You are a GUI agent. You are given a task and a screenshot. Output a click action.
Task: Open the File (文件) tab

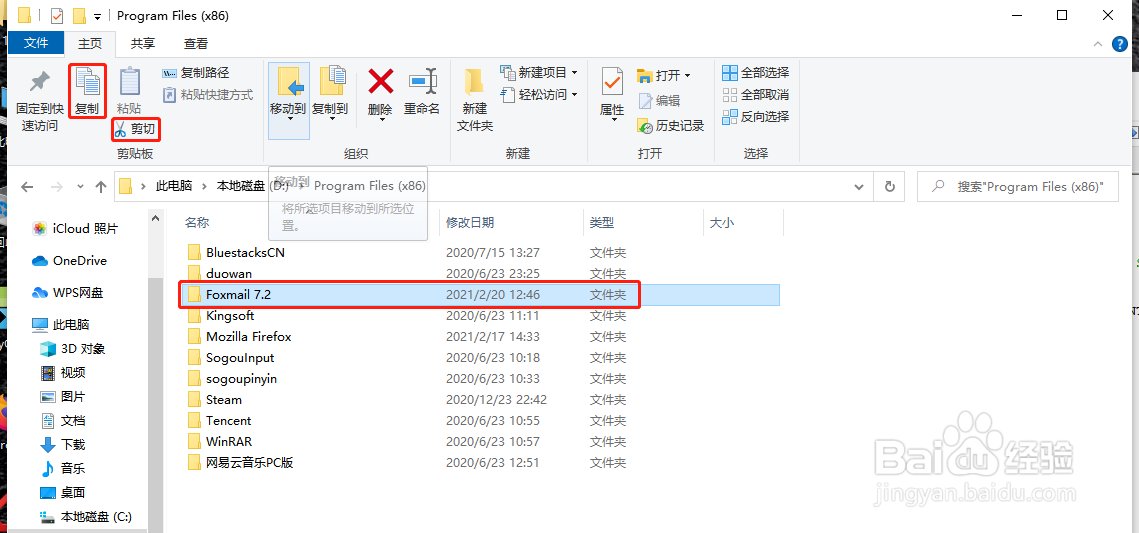coord(36,44)
